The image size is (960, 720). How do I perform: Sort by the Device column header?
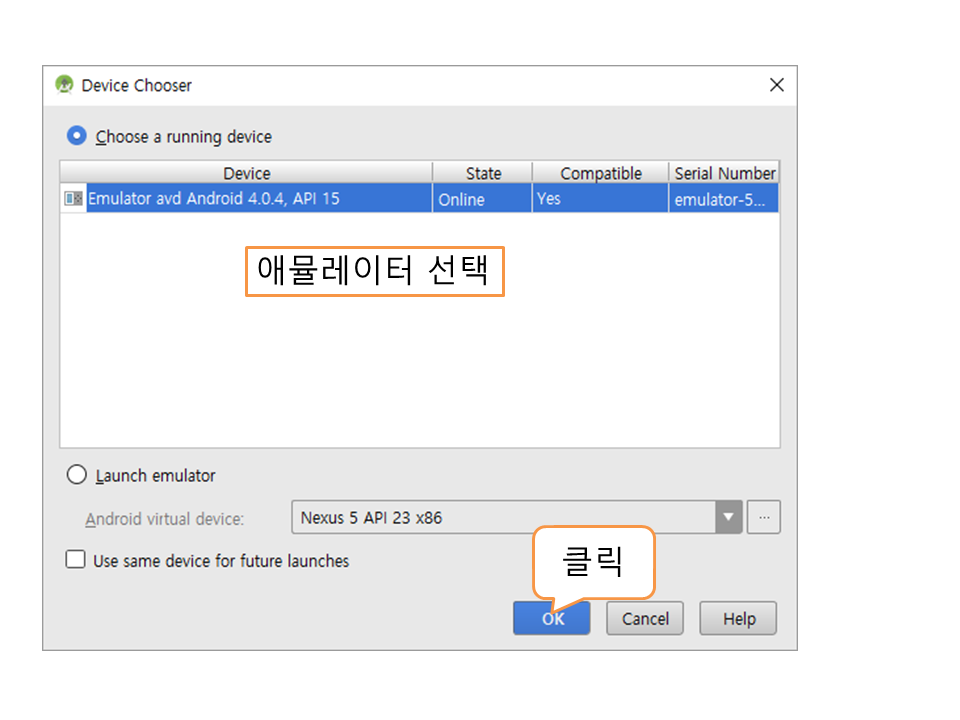tap(246, 173)
